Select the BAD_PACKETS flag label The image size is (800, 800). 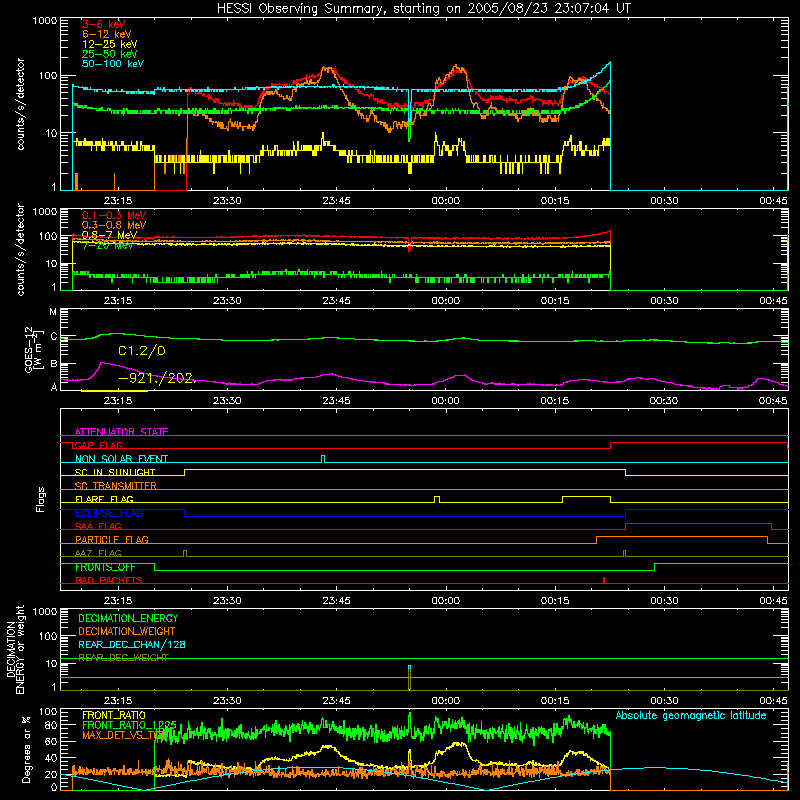click(109, 580)
